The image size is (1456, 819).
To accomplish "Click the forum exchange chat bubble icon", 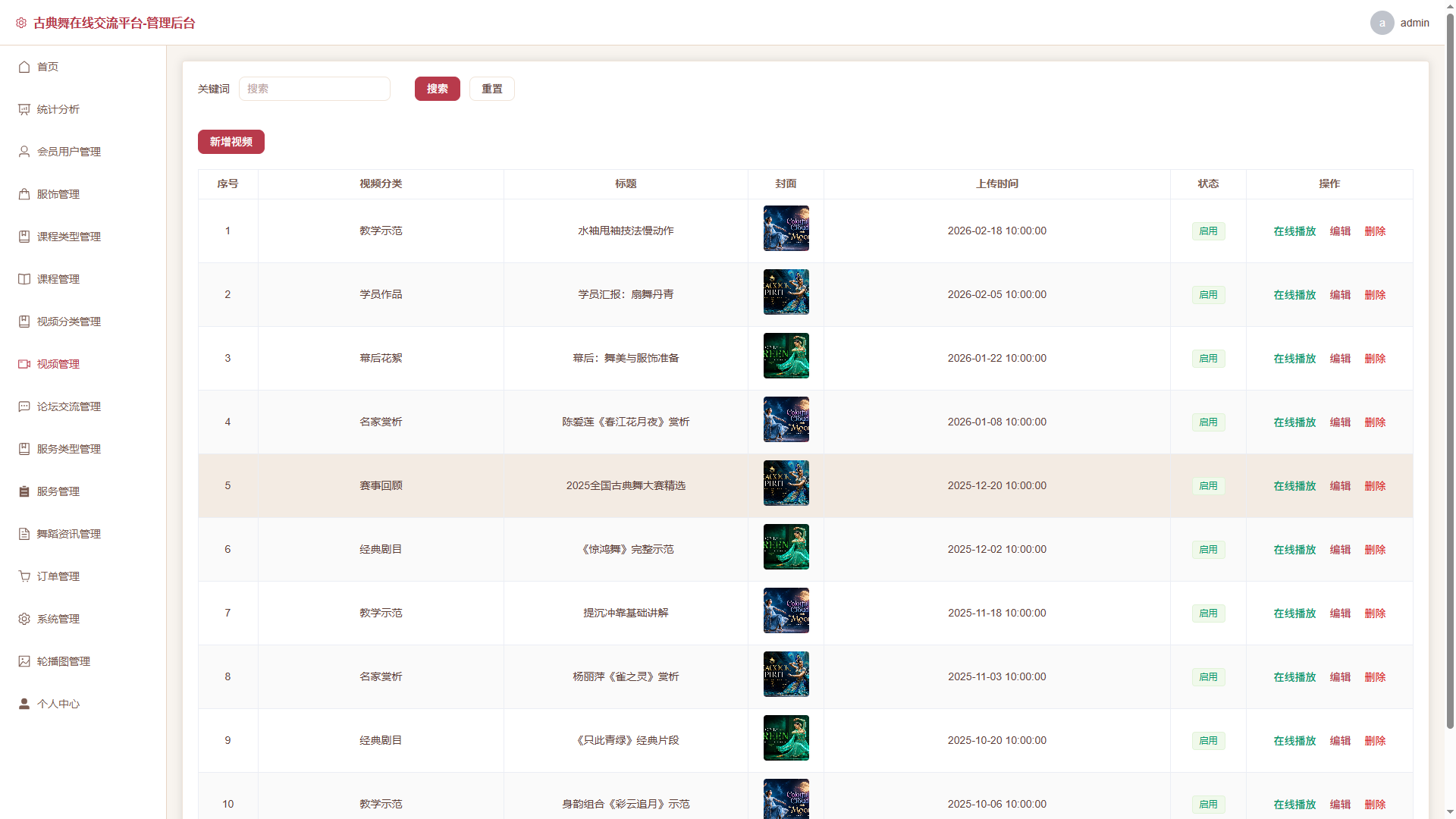I will (x=24, y=406).
